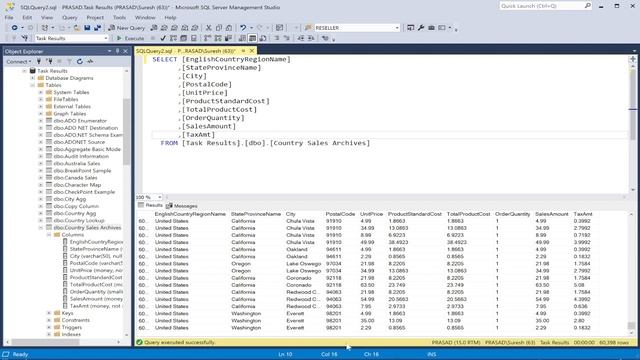Open the Window menu

pyautogui.click(x=145, y=18)
